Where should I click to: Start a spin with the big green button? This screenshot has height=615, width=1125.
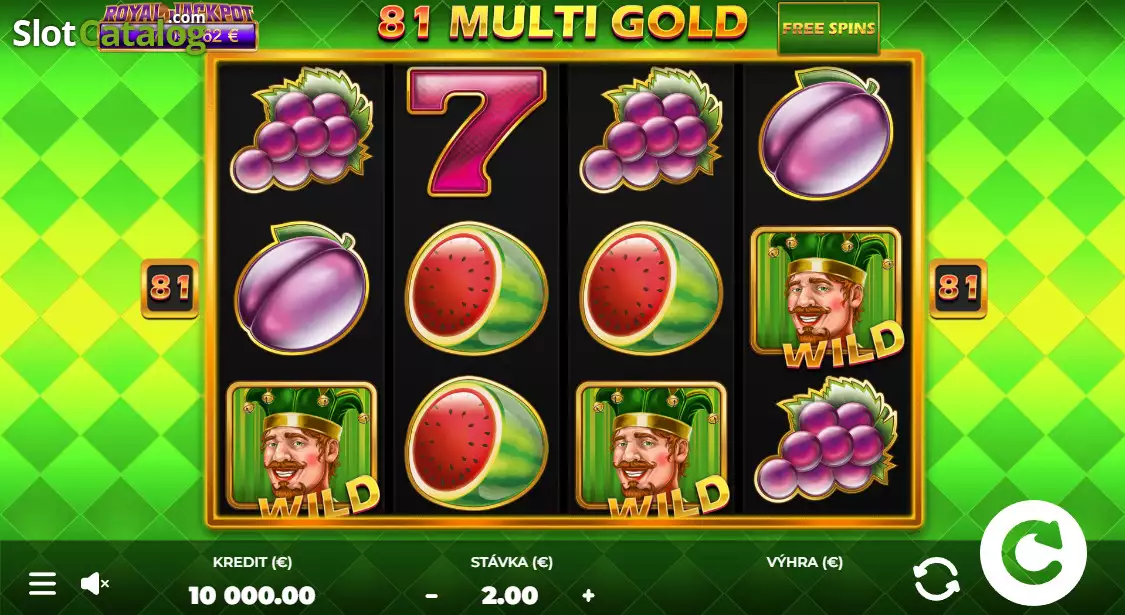click(1033, 553)
